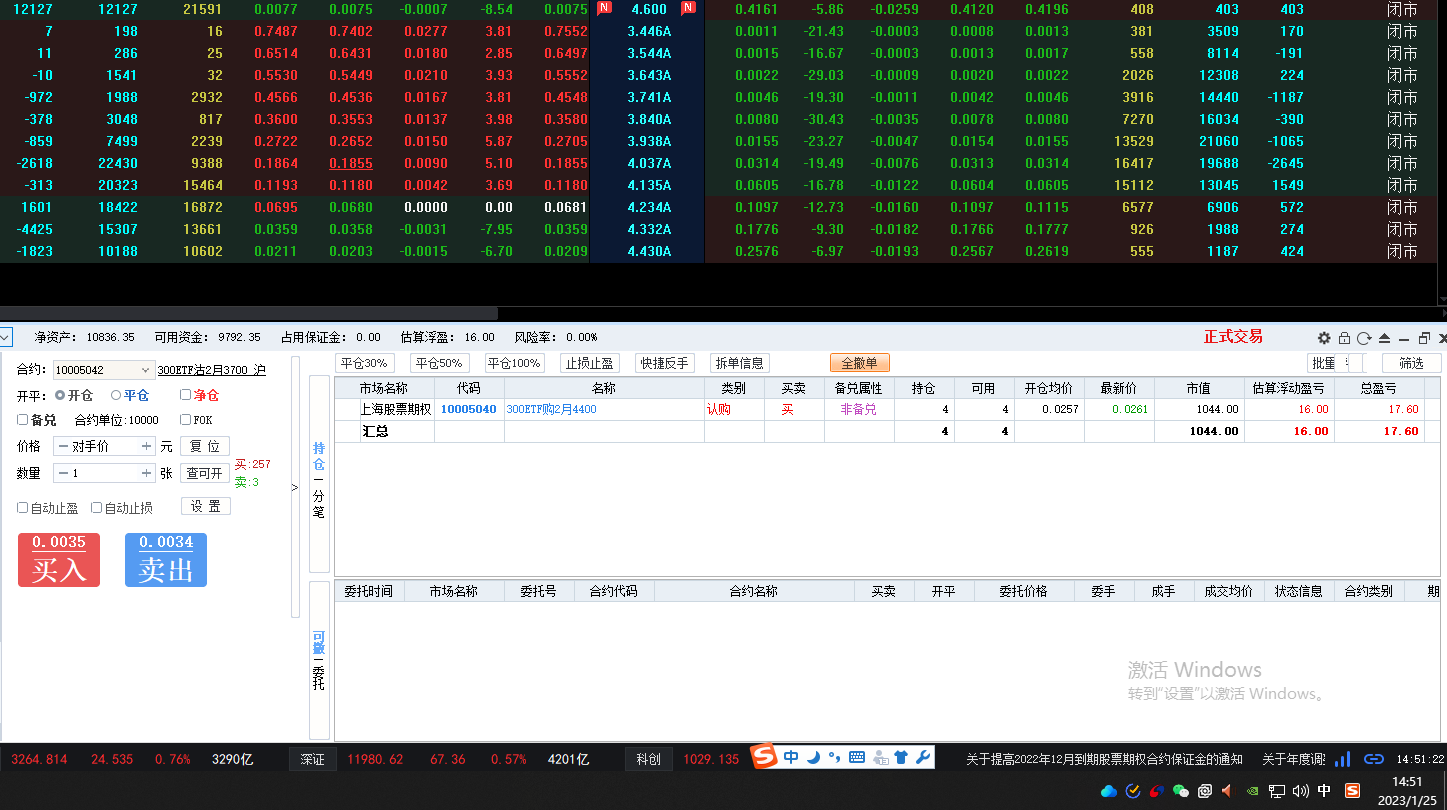1447x810 pixels.
Task: Open the checkmark clock tray icon
Action: [1133, 791]
